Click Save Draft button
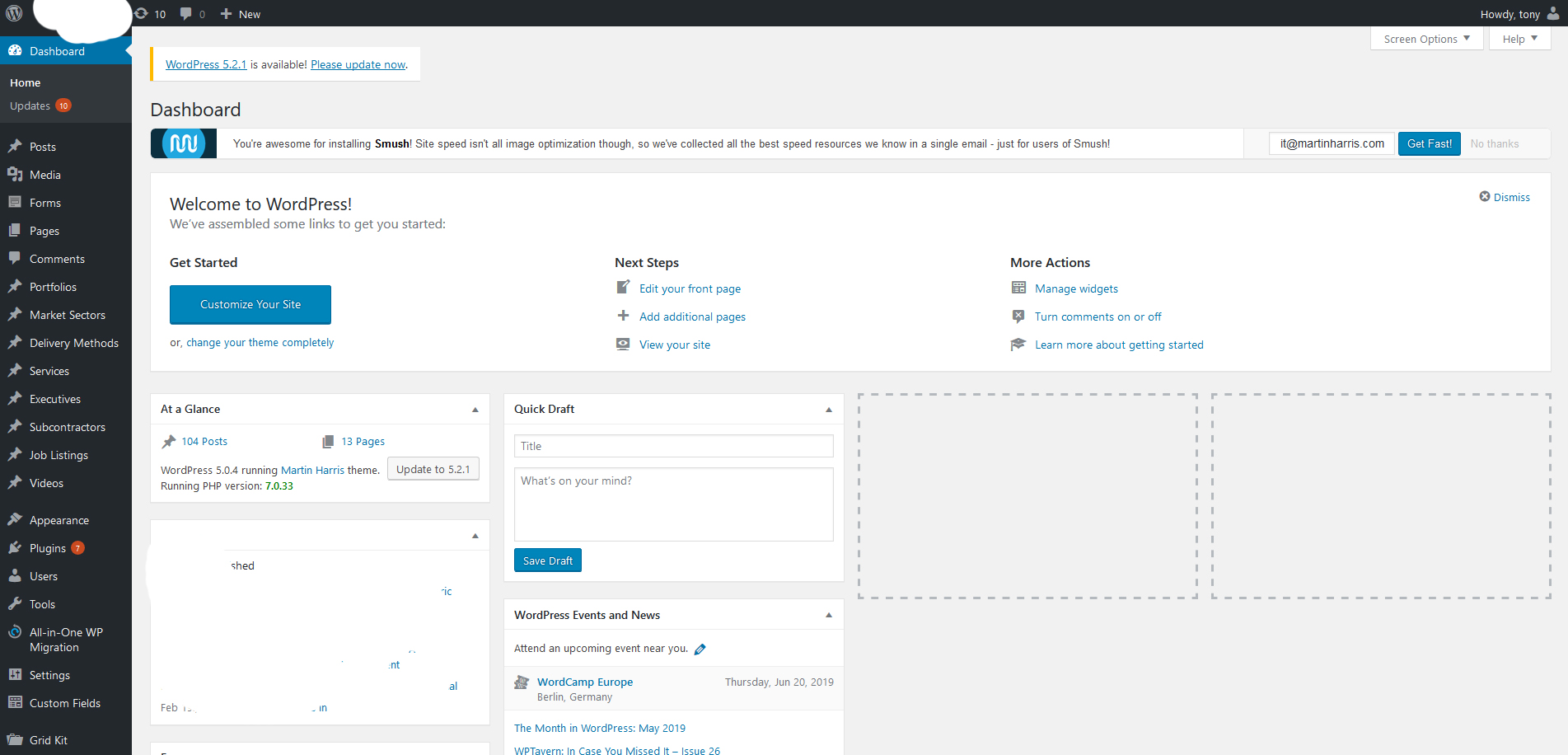This screenshot has height=755, width=1568. [x=548, y=560]
